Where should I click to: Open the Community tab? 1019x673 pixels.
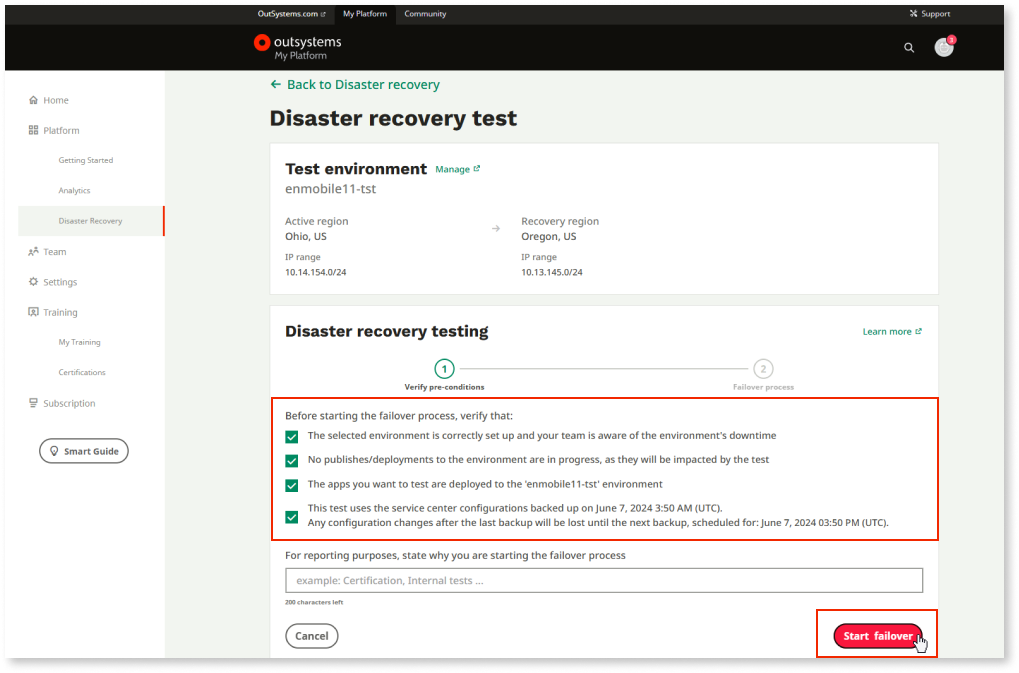[x=424, y=13]
